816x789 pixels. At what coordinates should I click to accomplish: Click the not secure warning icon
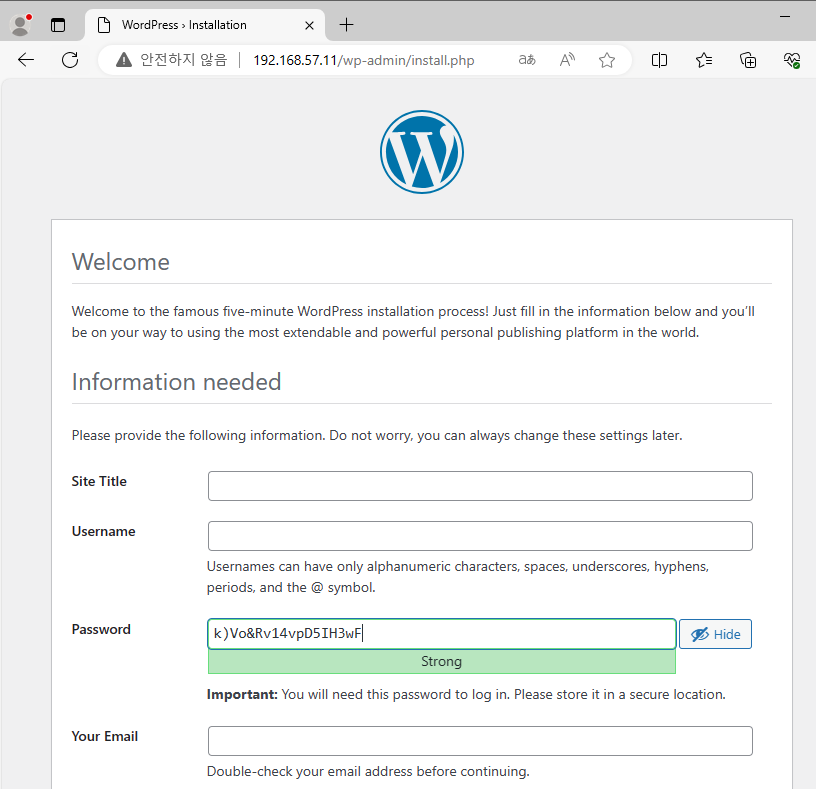[124, 60]
